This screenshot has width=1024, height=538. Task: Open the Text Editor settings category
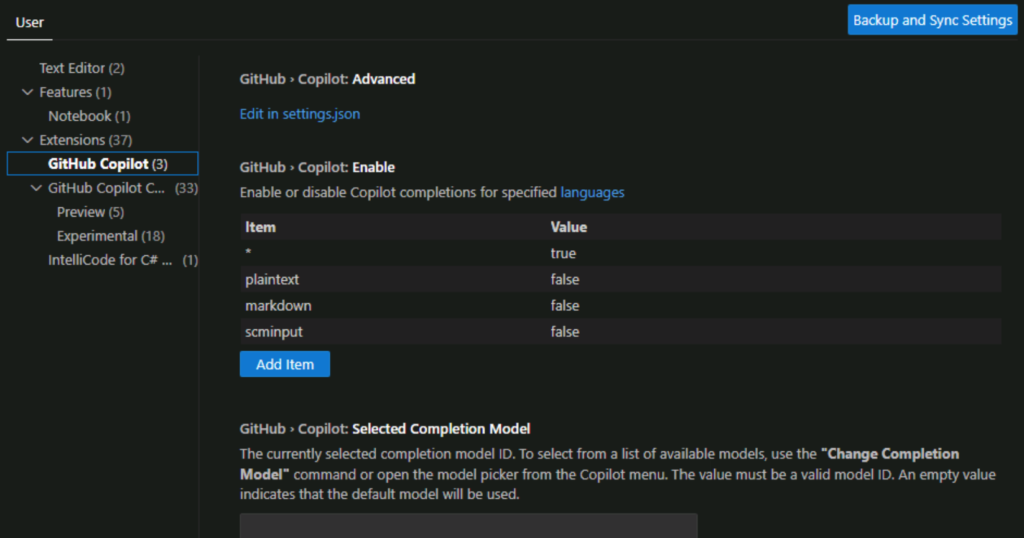click(x=81, y=68)
